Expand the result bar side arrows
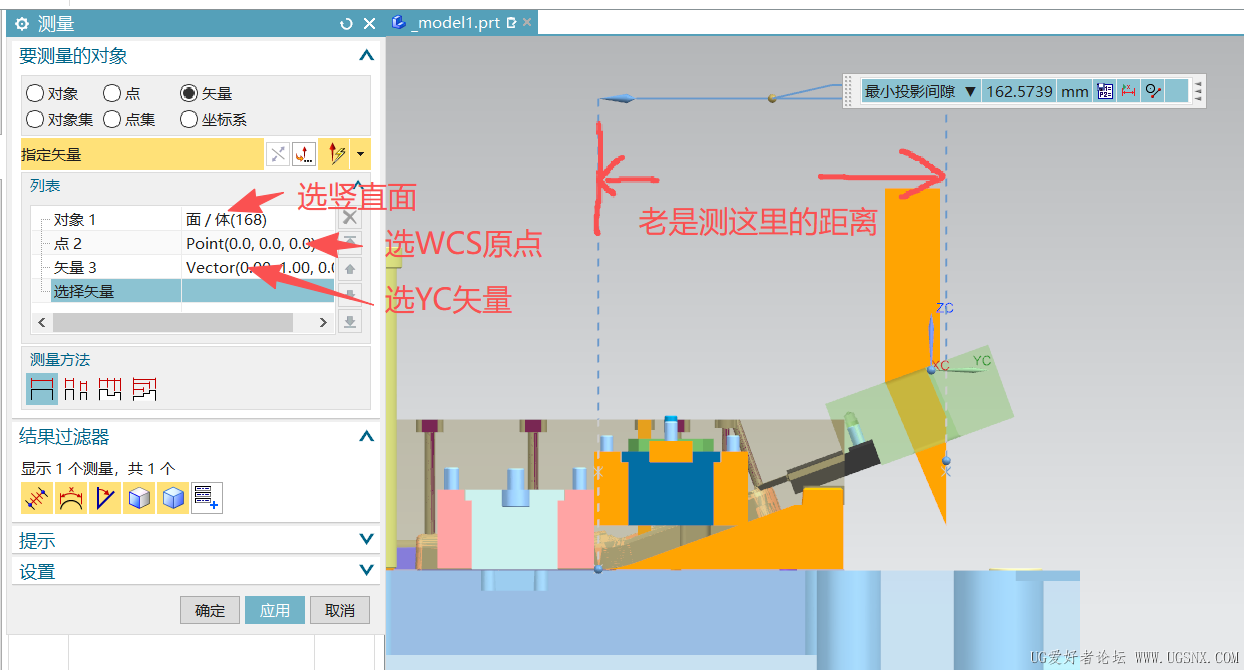Screen dimensions: 1244x670 pos(1198,91)
